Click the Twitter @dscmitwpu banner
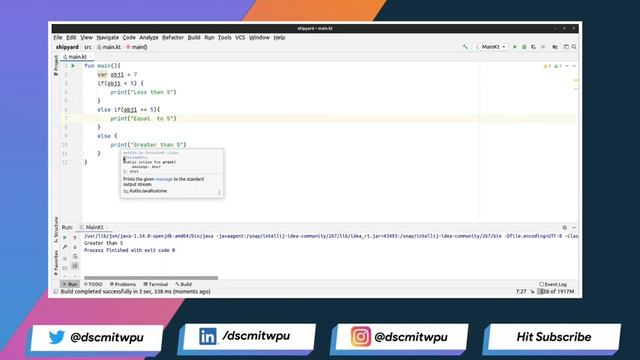The image size is (640, 360). tap(96, 337)
